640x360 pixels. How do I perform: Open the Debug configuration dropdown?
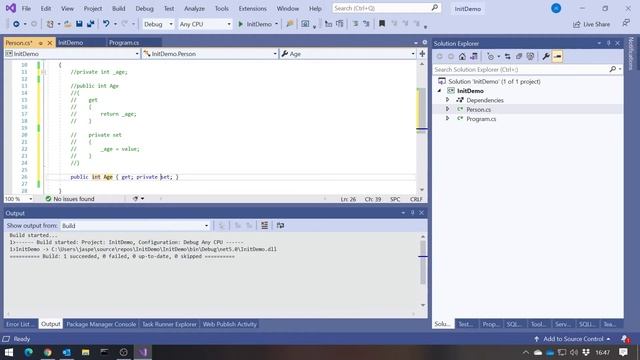(158, 24)
